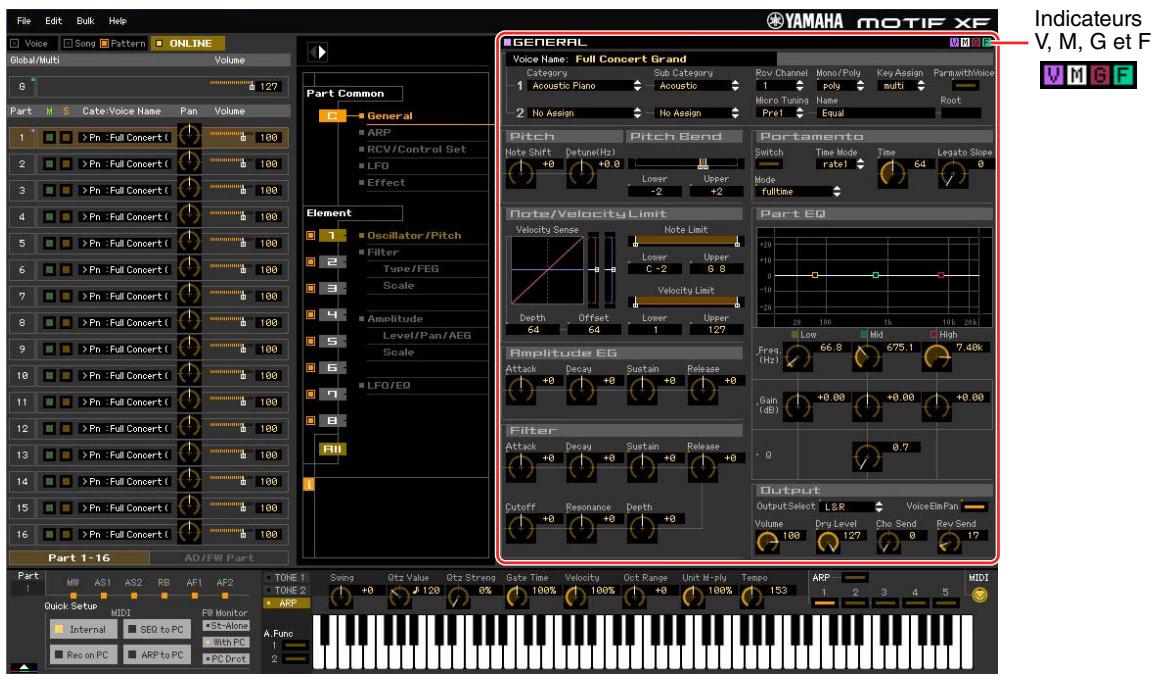Screen dimensions: 1154x679
Task: Click the Portamento Time knob
Action: click(893, 174)
